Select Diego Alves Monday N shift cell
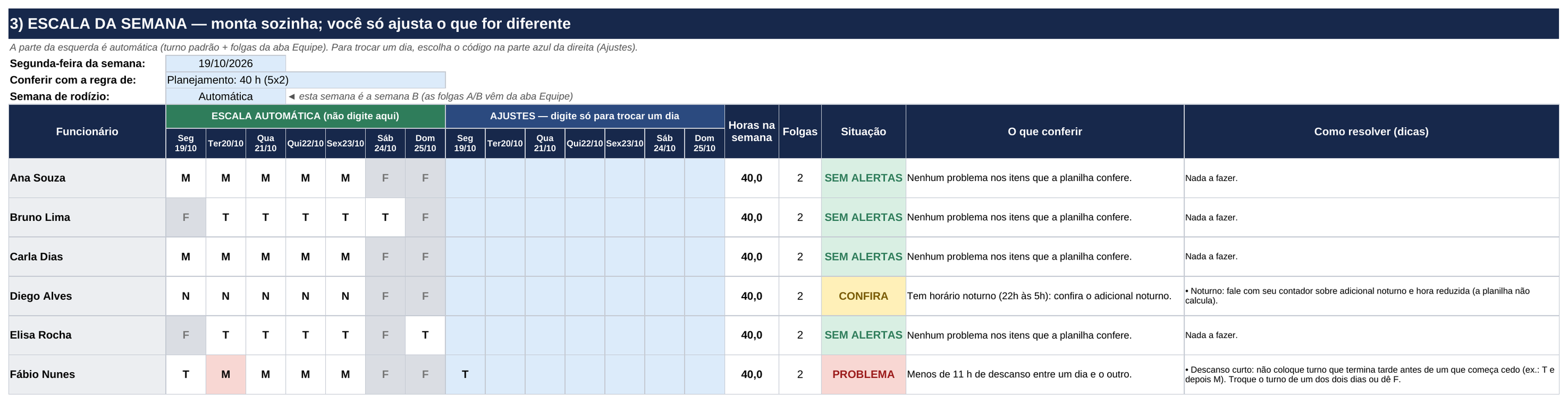 point(186,296)
